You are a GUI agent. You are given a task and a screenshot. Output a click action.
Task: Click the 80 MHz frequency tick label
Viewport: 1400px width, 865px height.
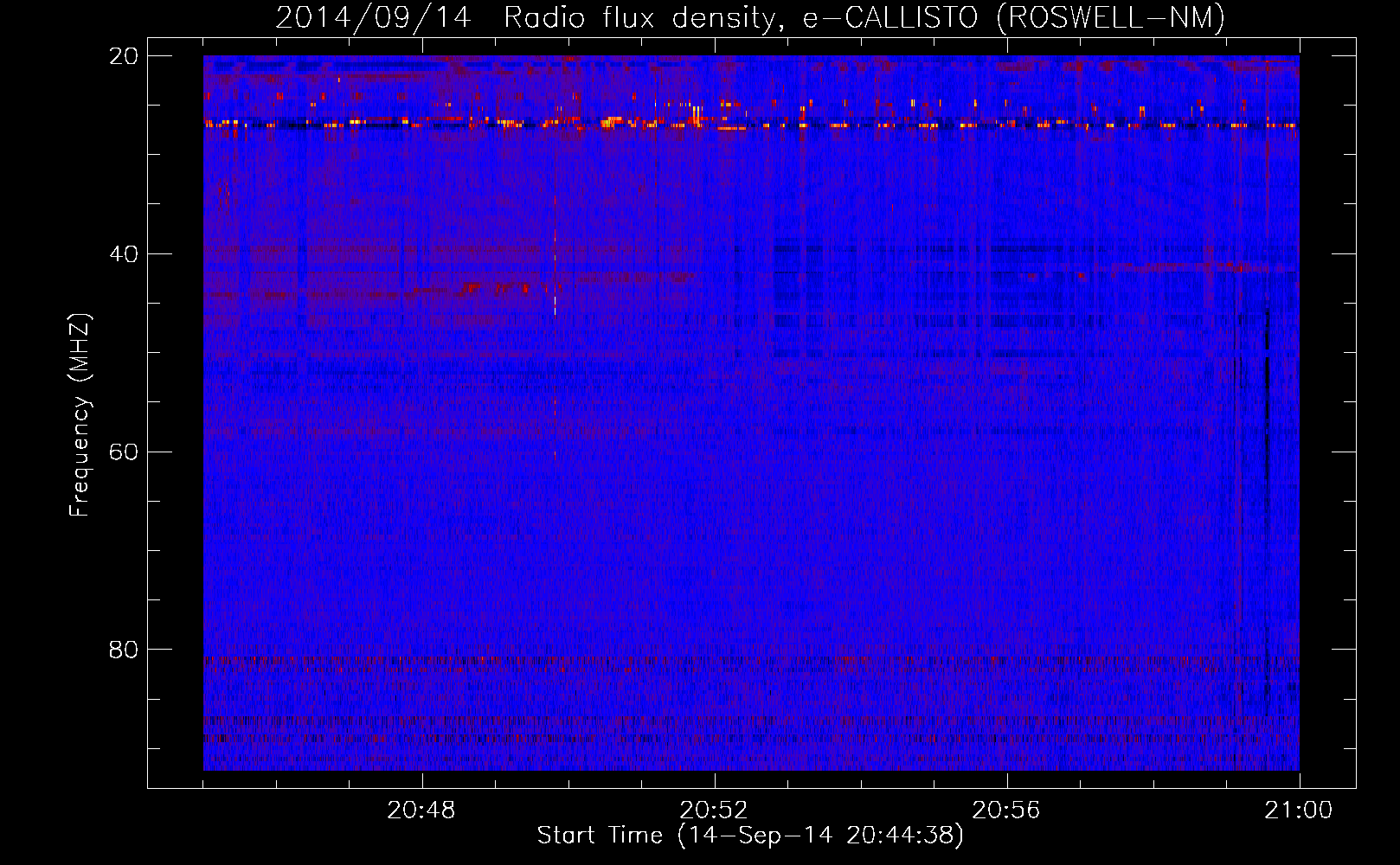124,650
